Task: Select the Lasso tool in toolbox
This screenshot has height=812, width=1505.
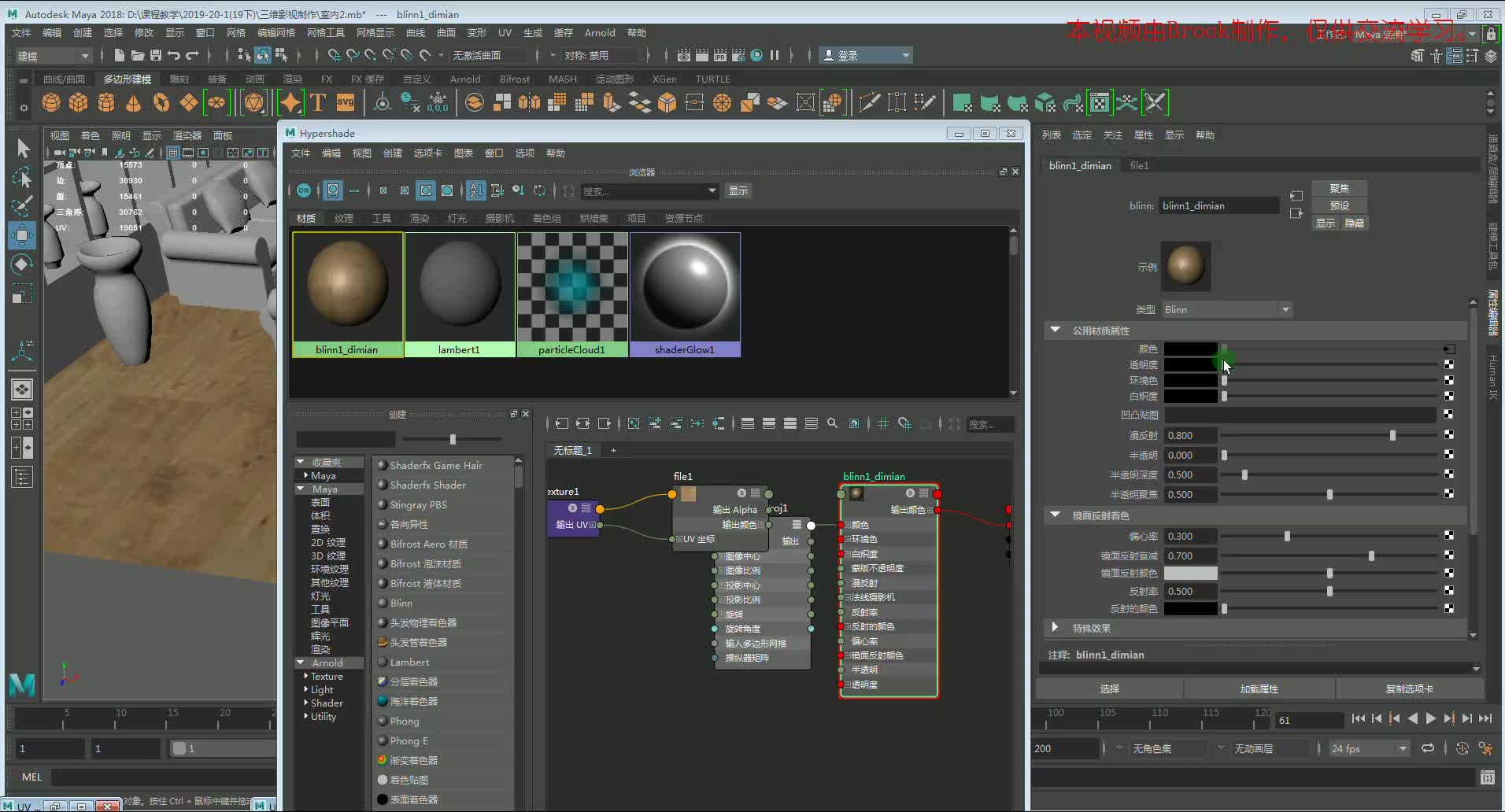Action: pos(23,176)
